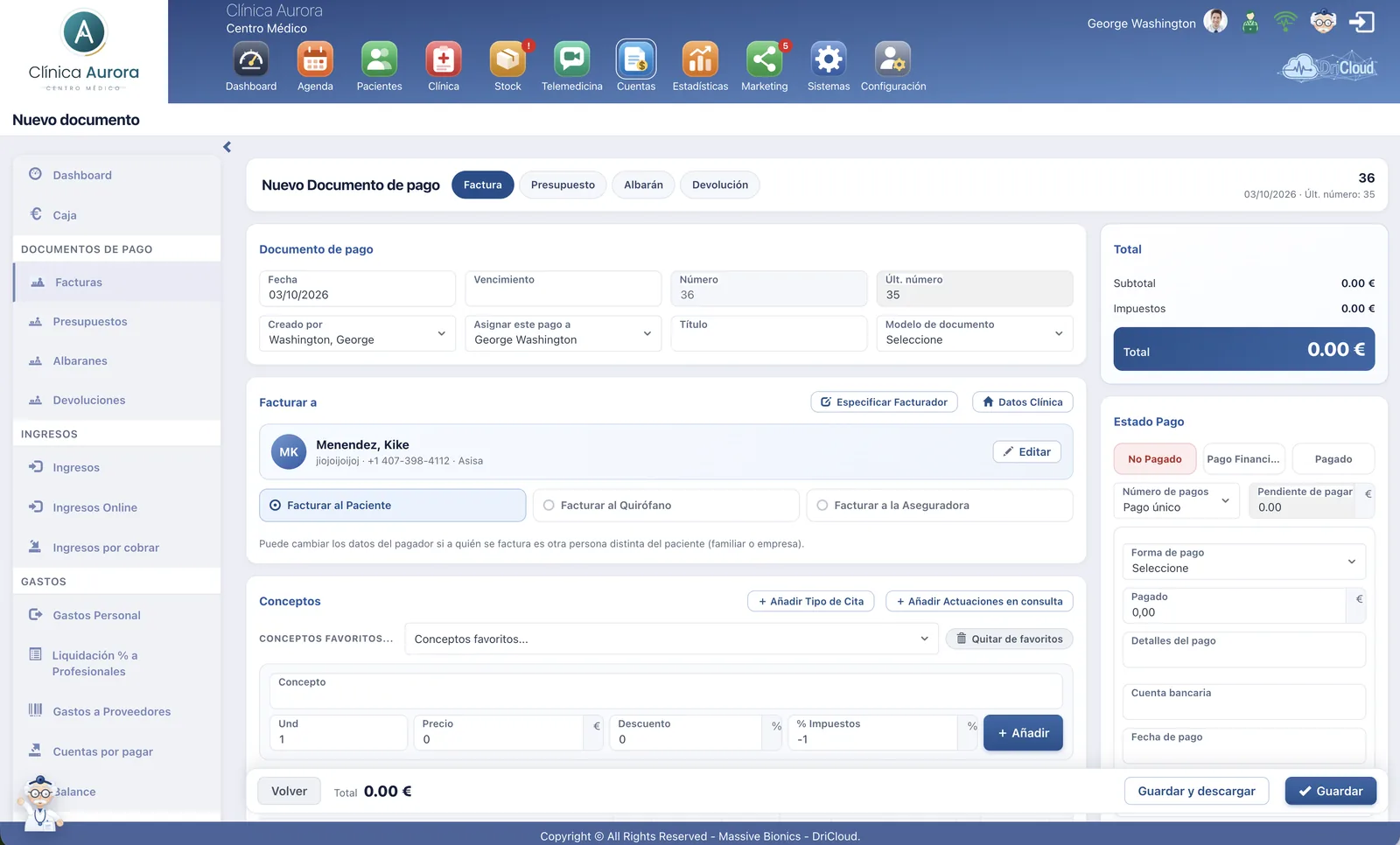The height and width of the screenshot is (845, 1400).
Task: Click the Guardar button
Action: pos(1330,792)
